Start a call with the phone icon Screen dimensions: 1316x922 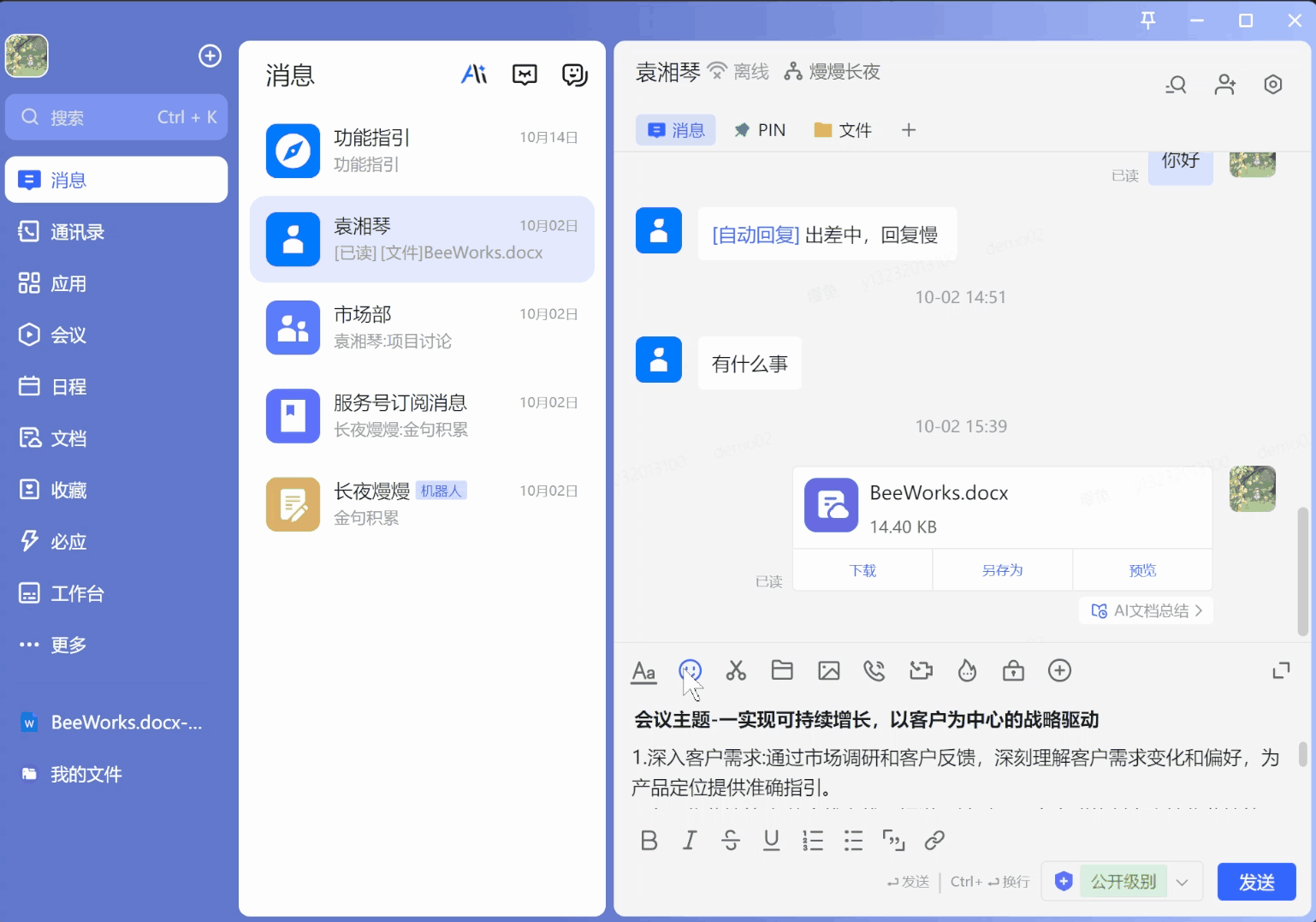[874, 670]
